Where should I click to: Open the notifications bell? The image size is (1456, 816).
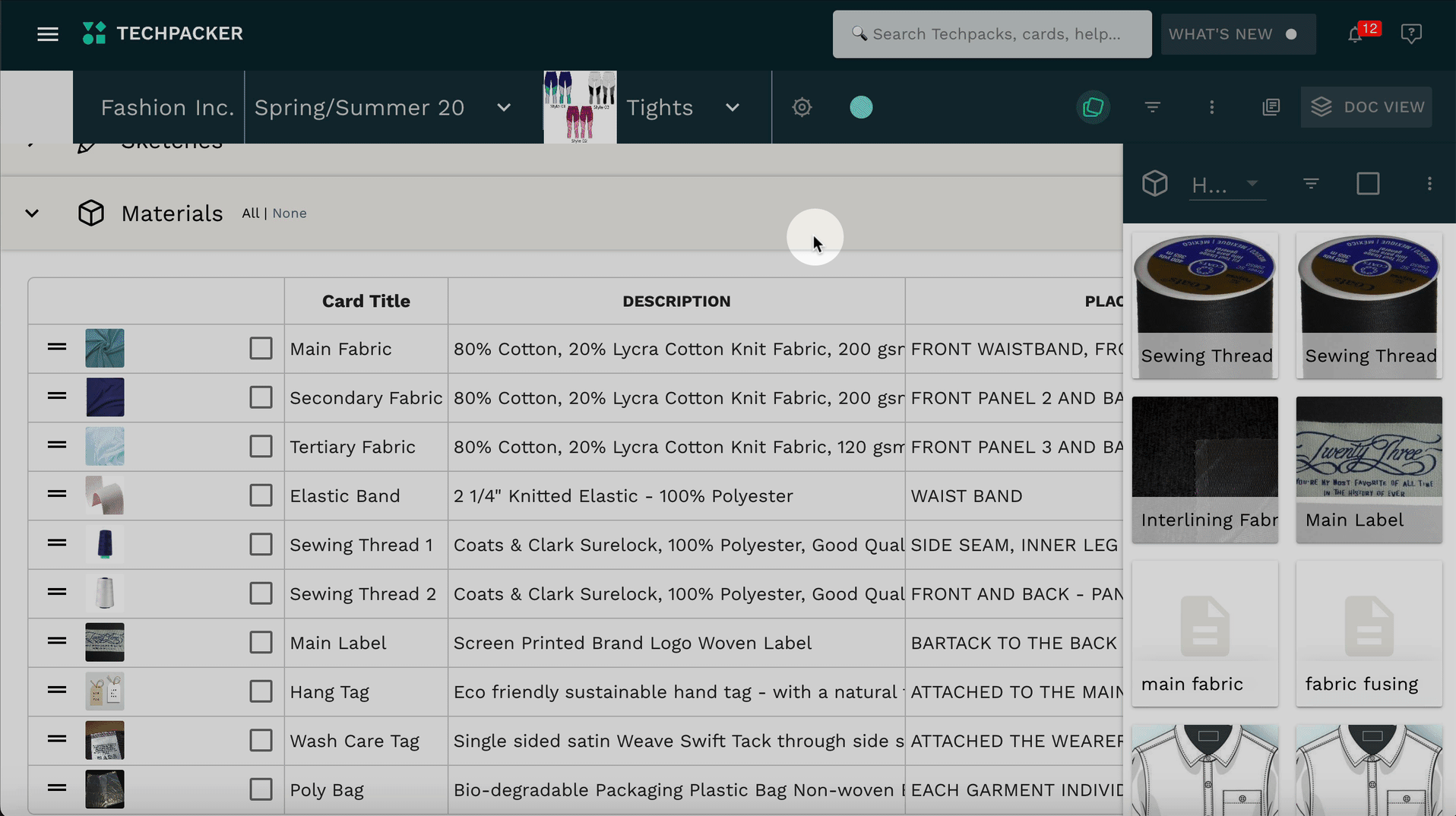[1354, 34]
